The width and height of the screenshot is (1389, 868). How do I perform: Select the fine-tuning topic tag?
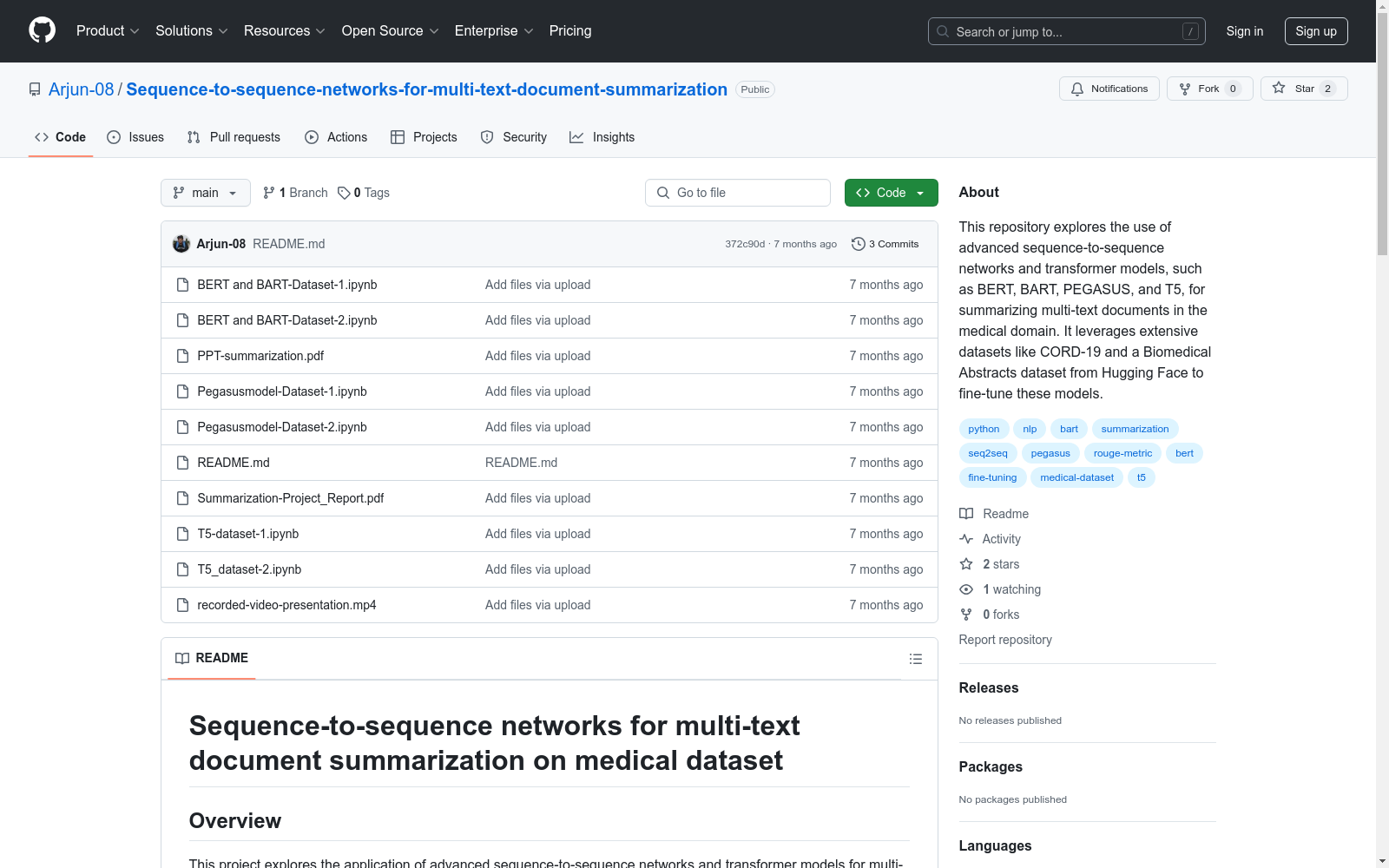tap(992, 477)
